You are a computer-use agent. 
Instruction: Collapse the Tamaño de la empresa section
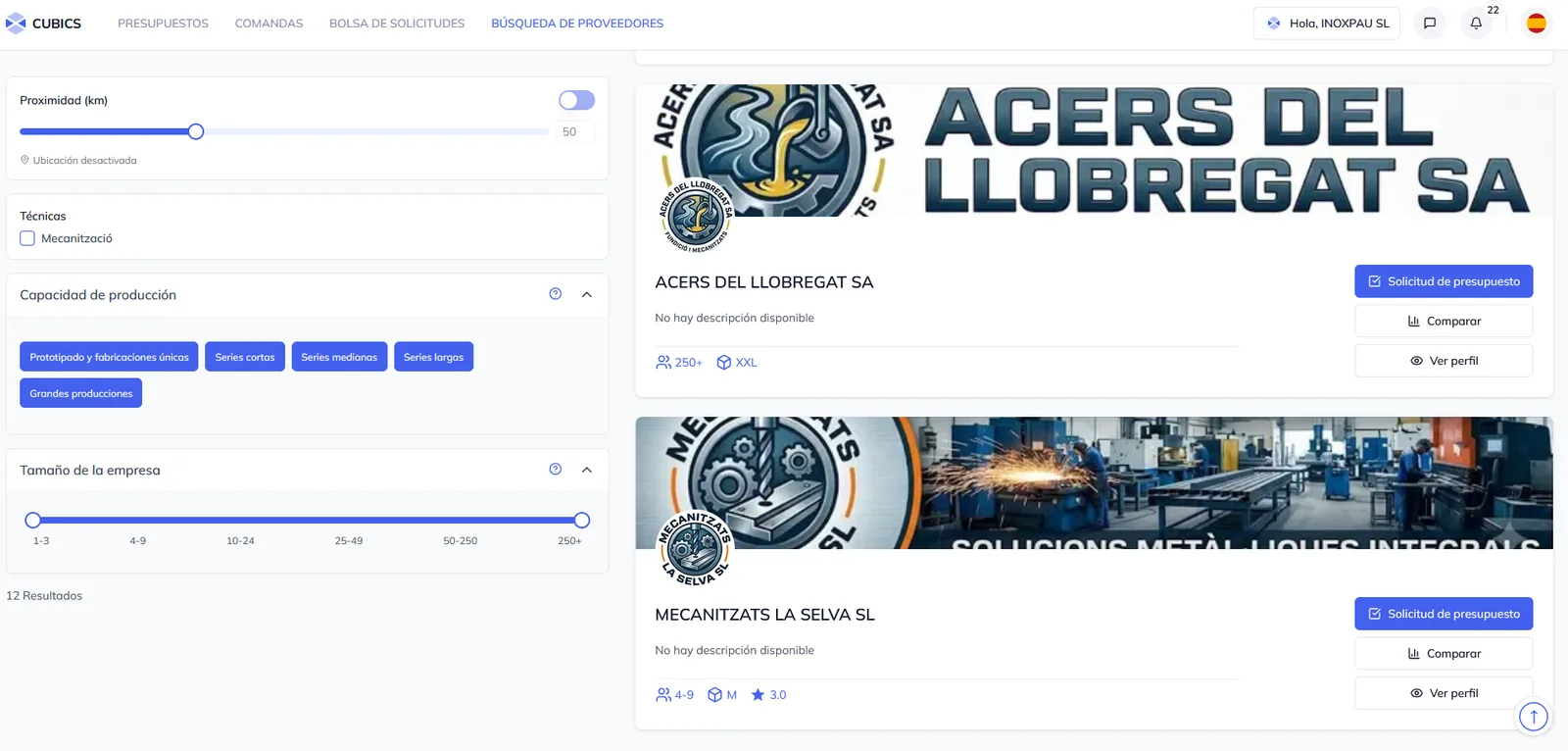click(x=587, y=470)
